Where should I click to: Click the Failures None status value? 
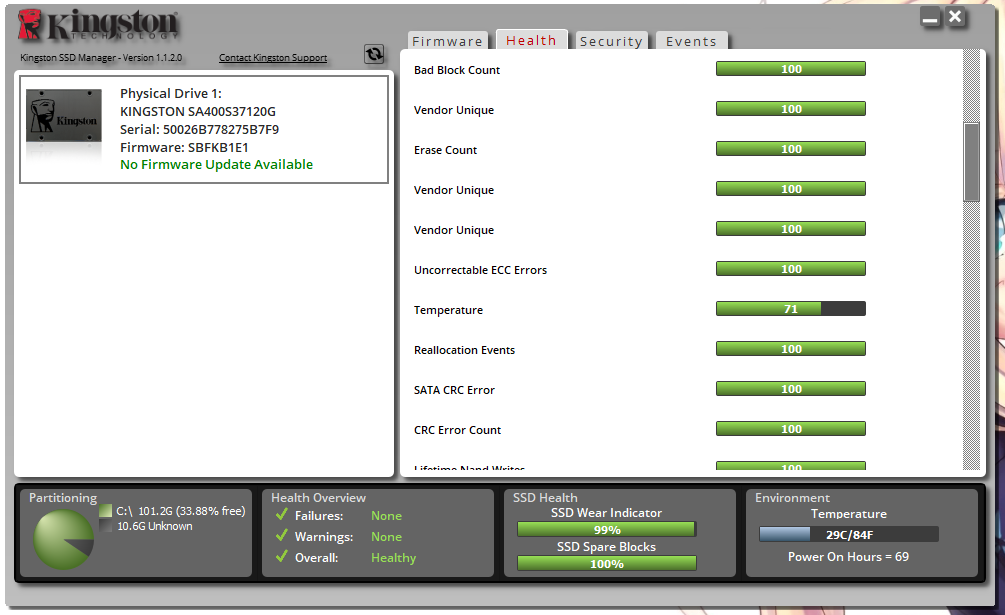click(386, 516)
